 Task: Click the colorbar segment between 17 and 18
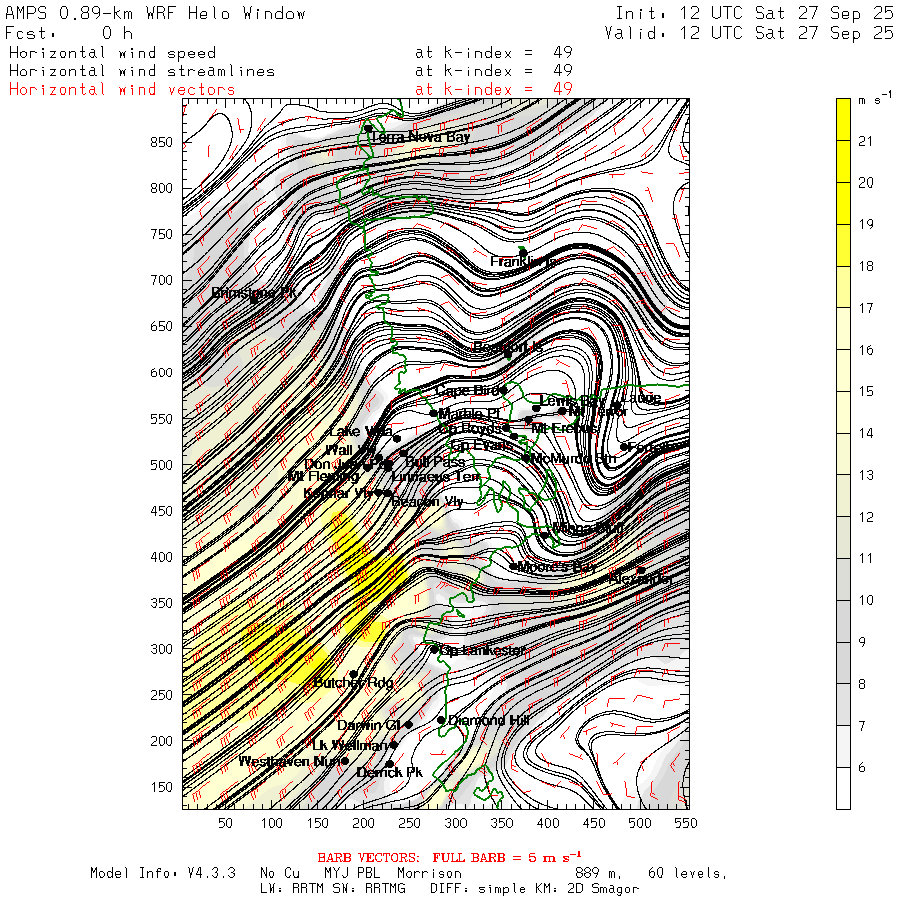(843, 287)
